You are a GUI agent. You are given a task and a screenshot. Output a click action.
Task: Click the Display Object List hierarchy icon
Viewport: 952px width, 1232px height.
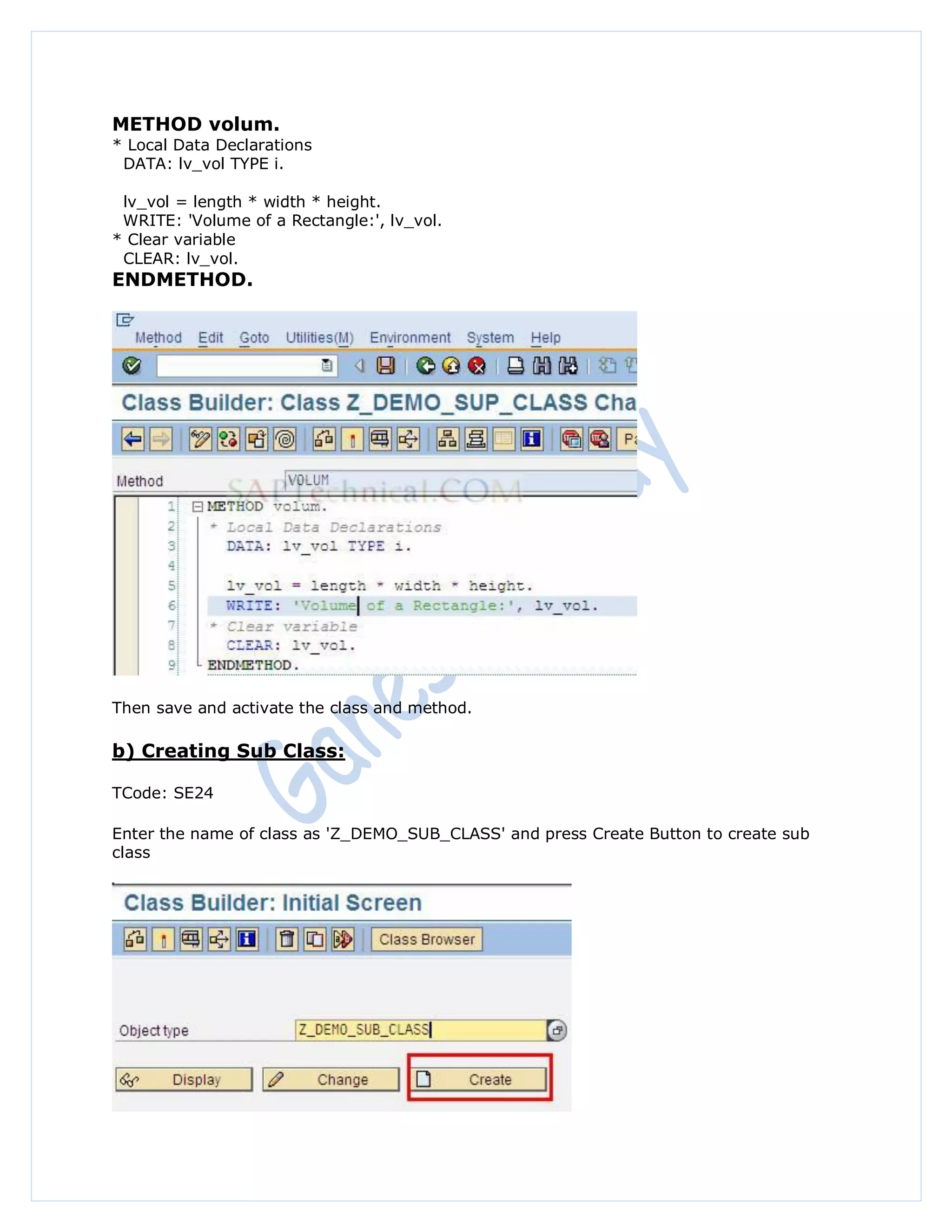448,439
